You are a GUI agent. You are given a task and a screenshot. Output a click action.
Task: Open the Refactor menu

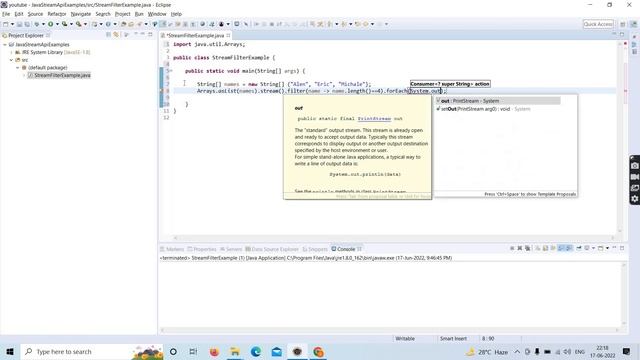tap(57, 14)
